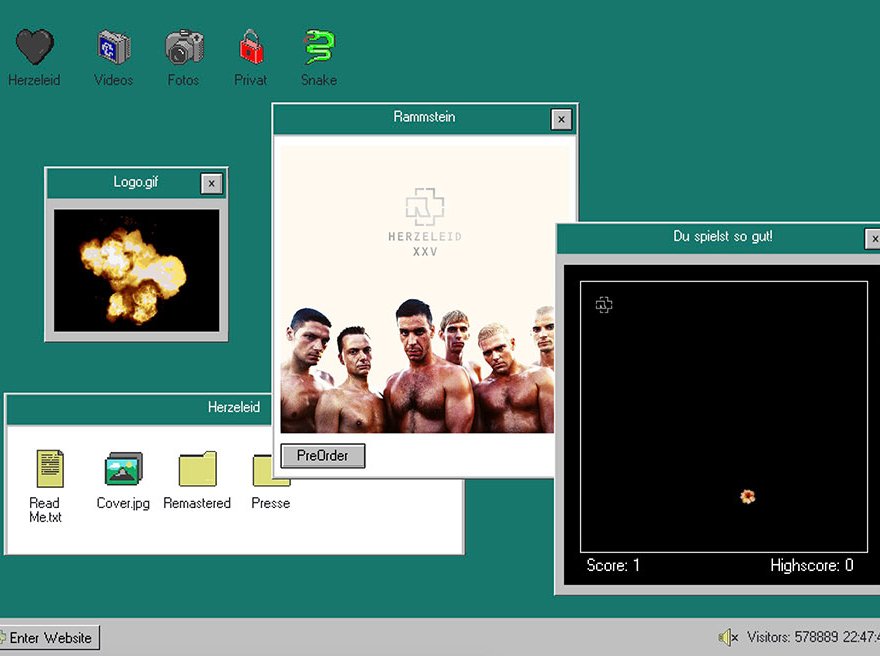Viewport: 880px width, 656px height.
Task: Click the taskbar clock showing 22:47
Action: point(861,637)
